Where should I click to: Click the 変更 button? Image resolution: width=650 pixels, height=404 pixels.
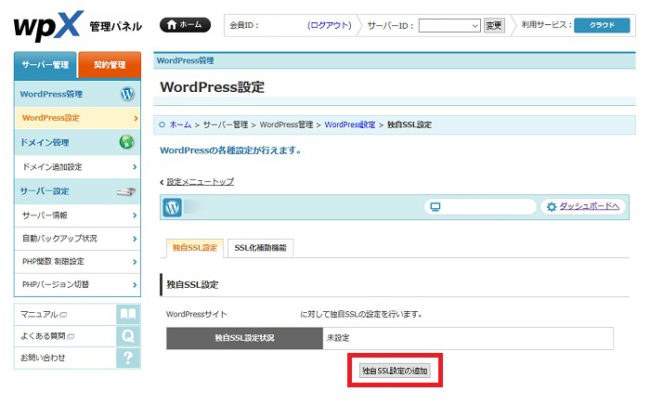click(x=494, y=26)
